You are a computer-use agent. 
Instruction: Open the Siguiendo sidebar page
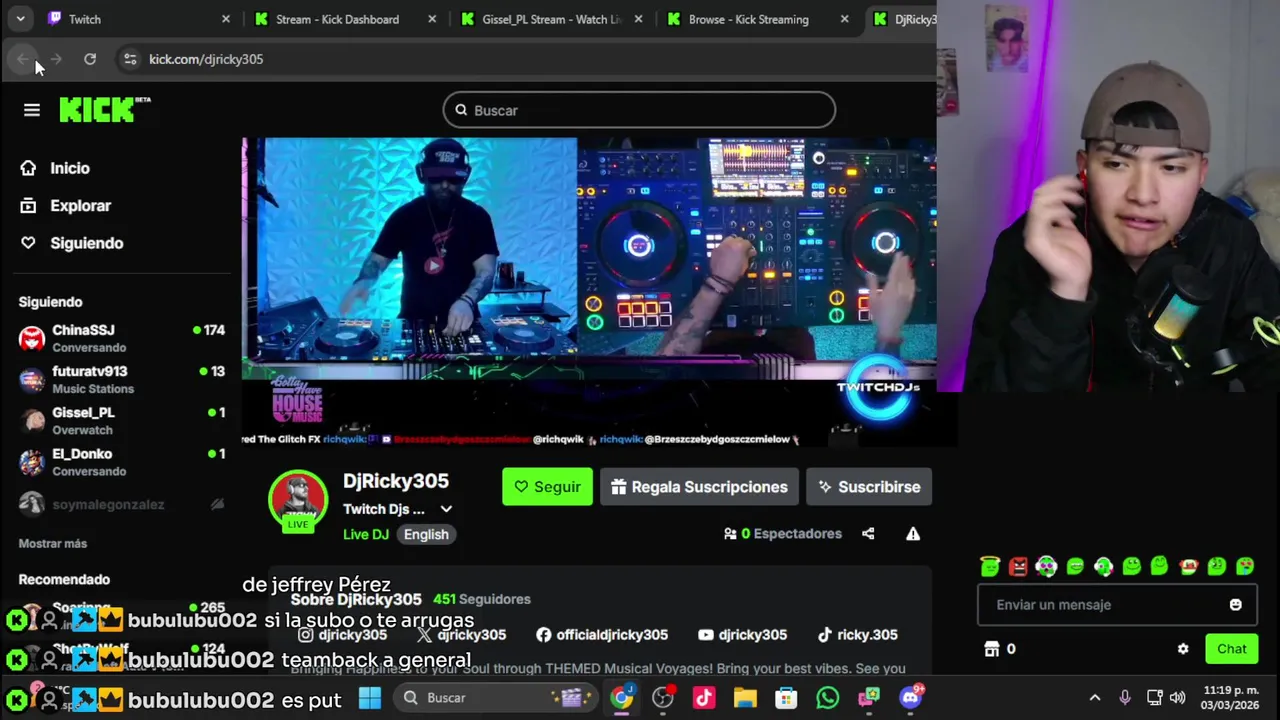coord(86,243)
